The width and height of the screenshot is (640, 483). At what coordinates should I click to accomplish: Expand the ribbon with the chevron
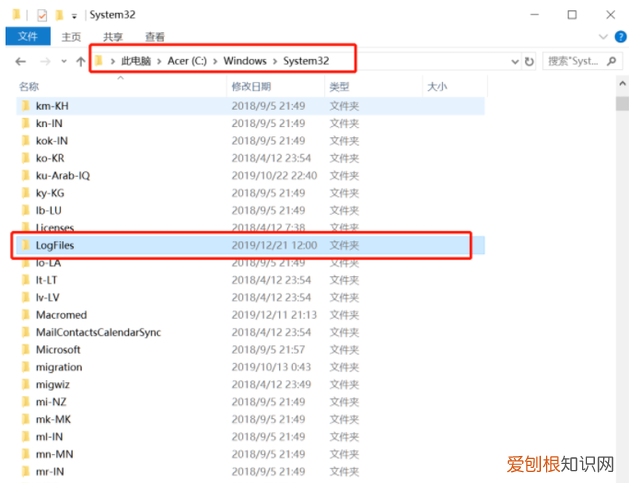(603, 37)
